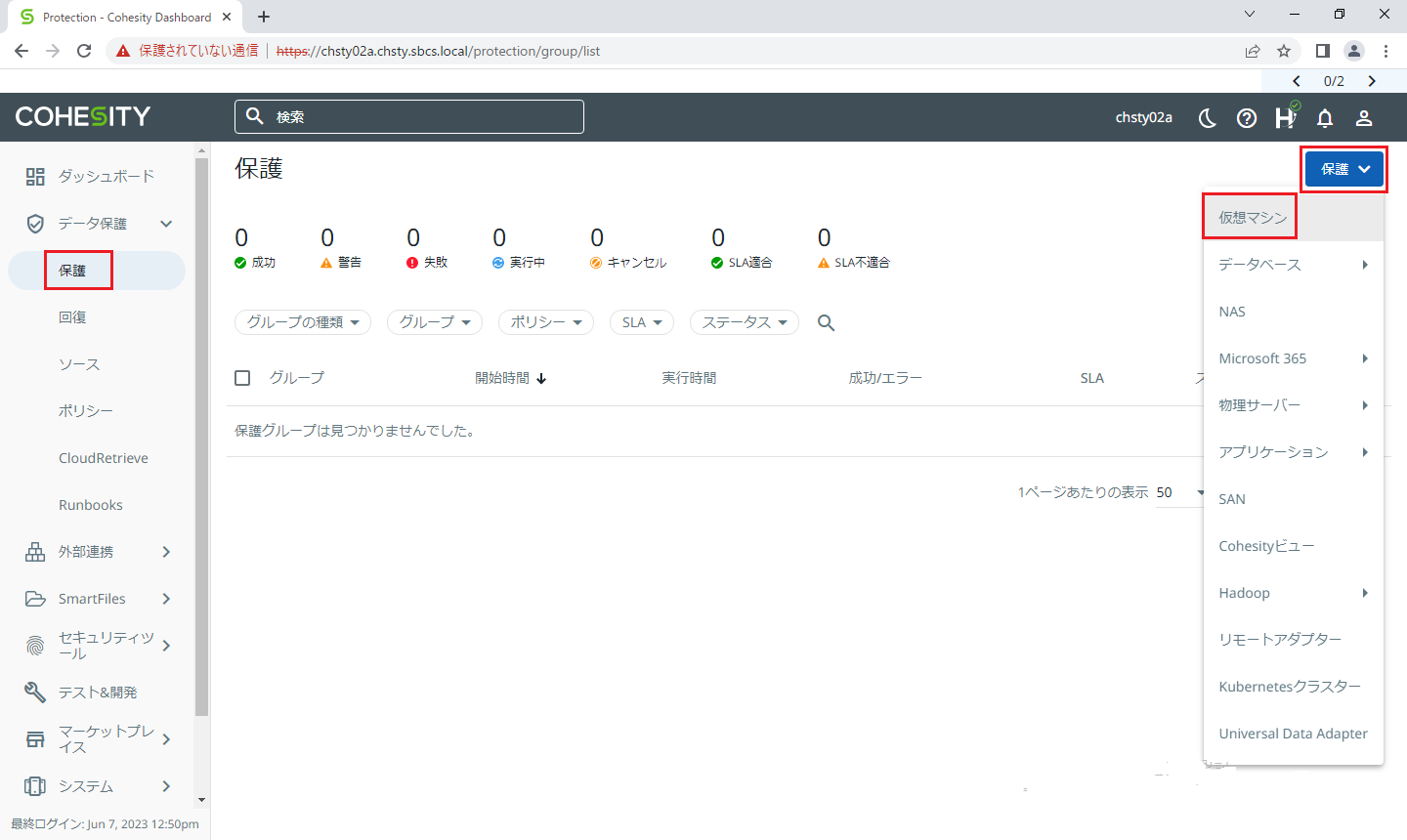Go to the previous find result arrow

pyautogui.click(x=1297, y=81)
